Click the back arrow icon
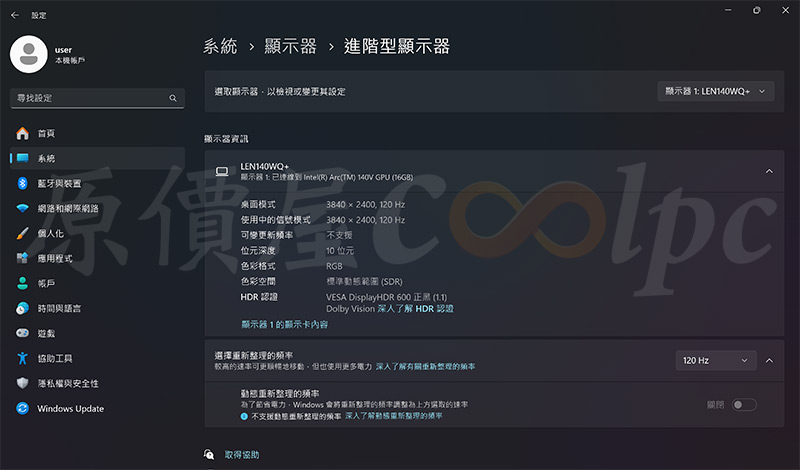 click(15, 15)
